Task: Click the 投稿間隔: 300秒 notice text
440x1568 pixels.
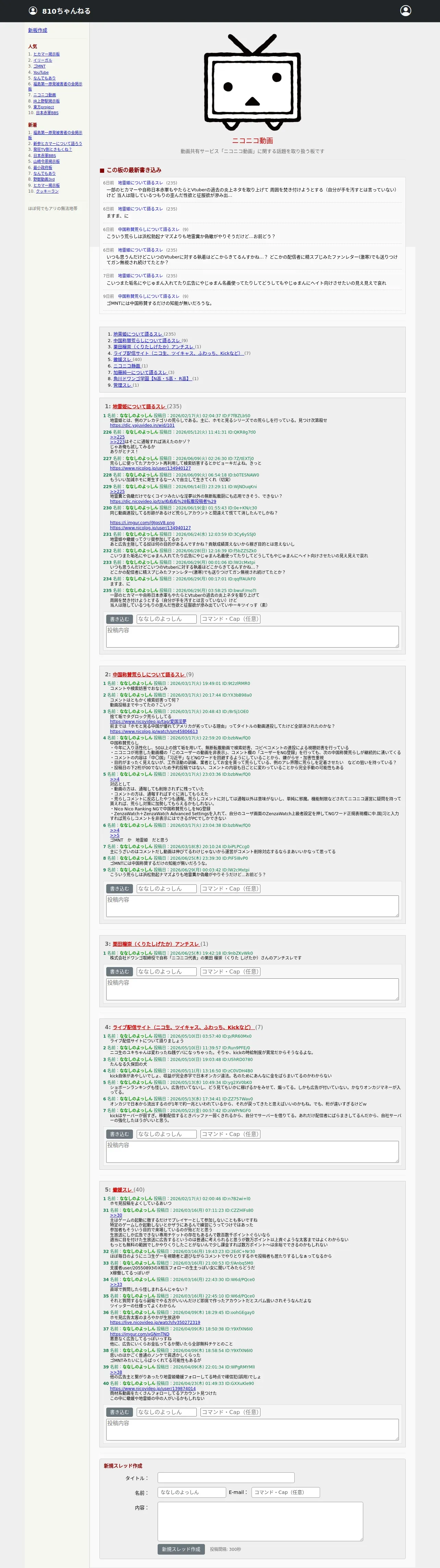Action: click(x=225, y=1549)
